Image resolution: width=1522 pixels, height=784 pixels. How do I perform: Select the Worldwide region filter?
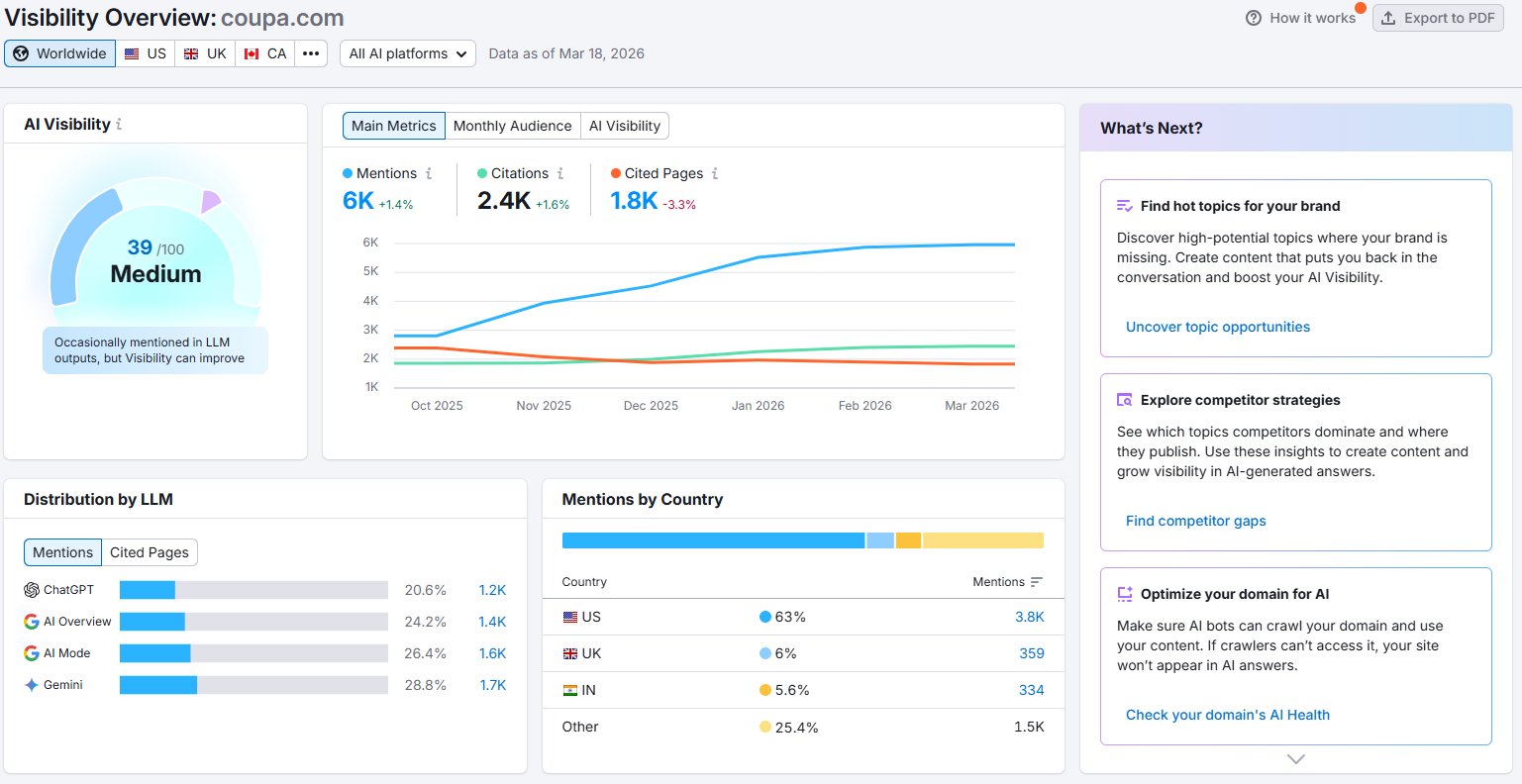click(60, 53)
